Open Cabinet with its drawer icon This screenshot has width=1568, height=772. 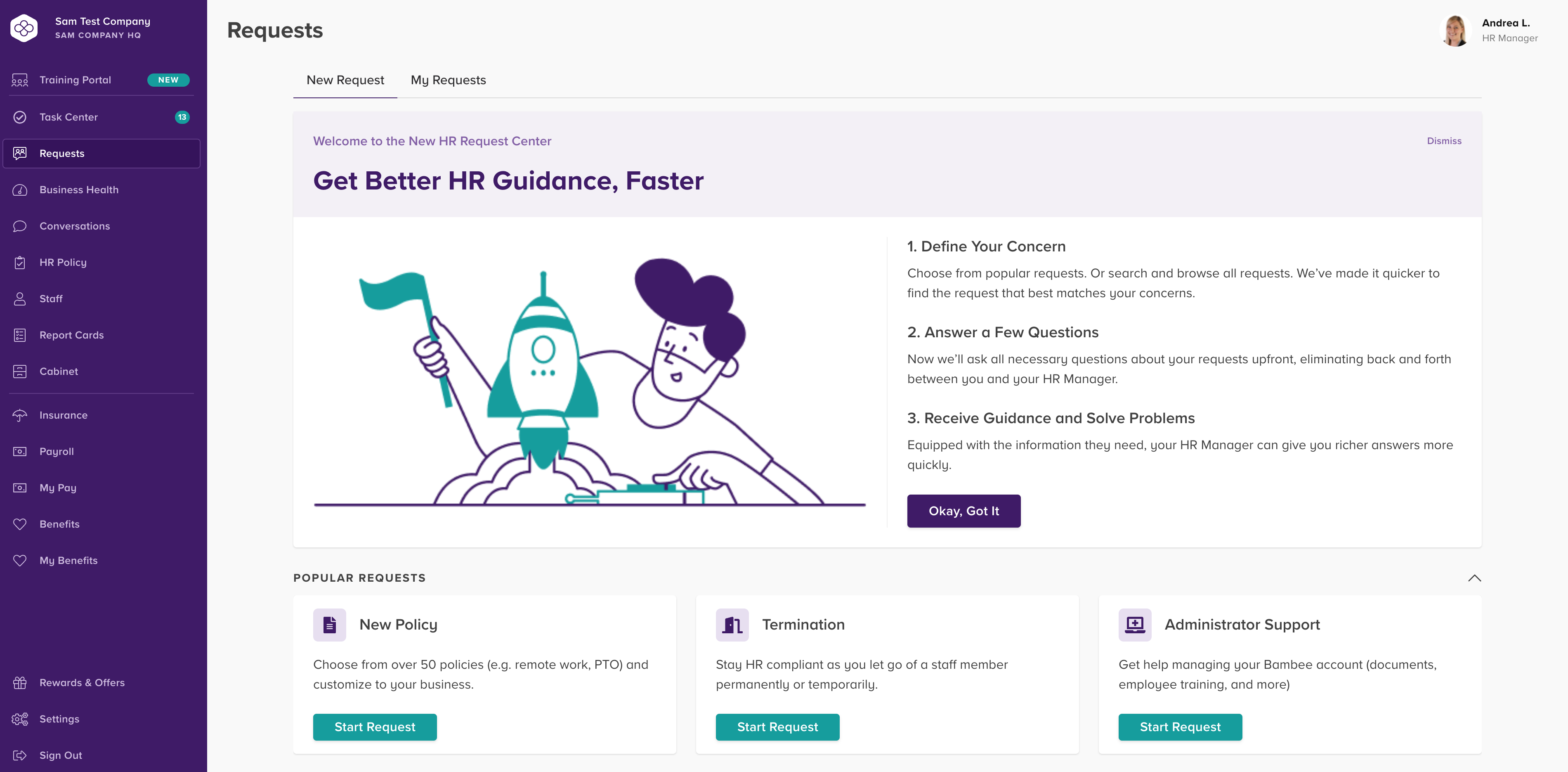point(19,371)
